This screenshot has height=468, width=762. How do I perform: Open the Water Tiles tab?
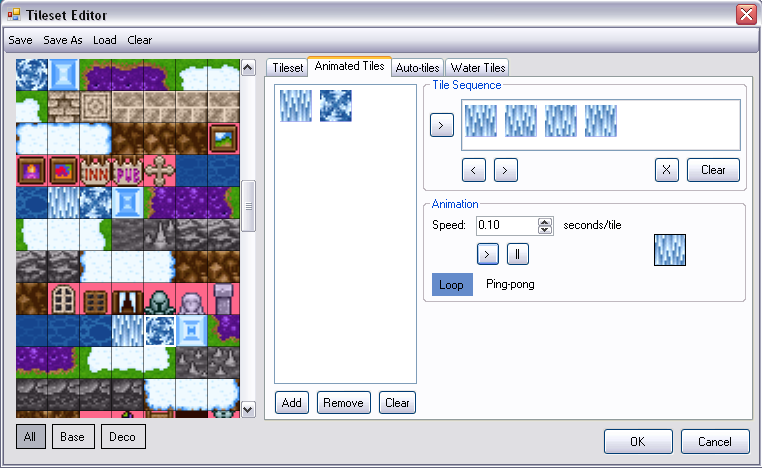pos(478,68)
